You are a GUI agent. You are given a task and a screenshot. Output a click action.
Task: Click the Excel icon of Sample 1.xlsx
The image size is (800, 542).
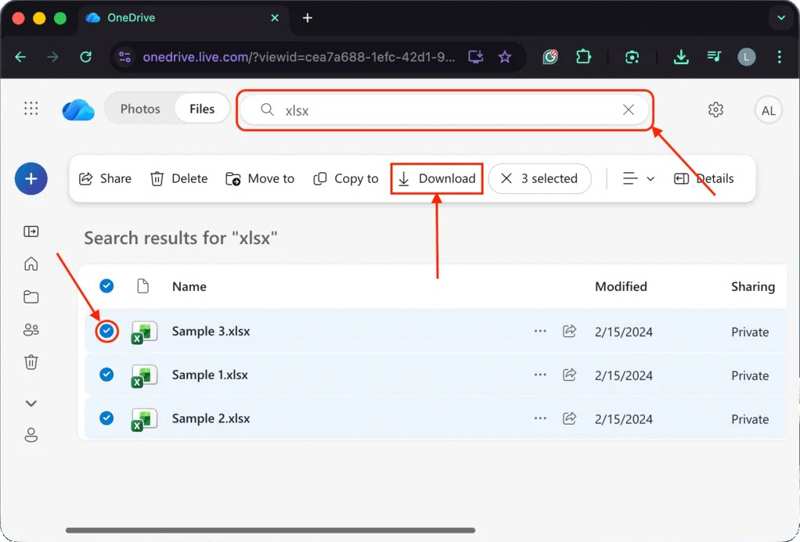pos(144,376)
